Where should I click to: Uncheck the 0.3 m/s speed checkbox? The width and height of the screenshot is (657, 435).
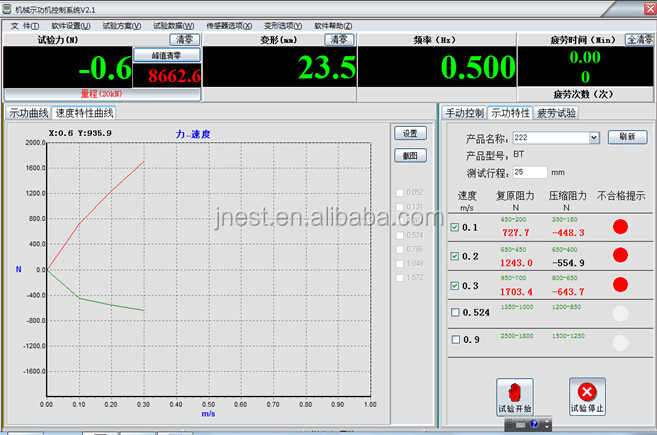point(455,285)
